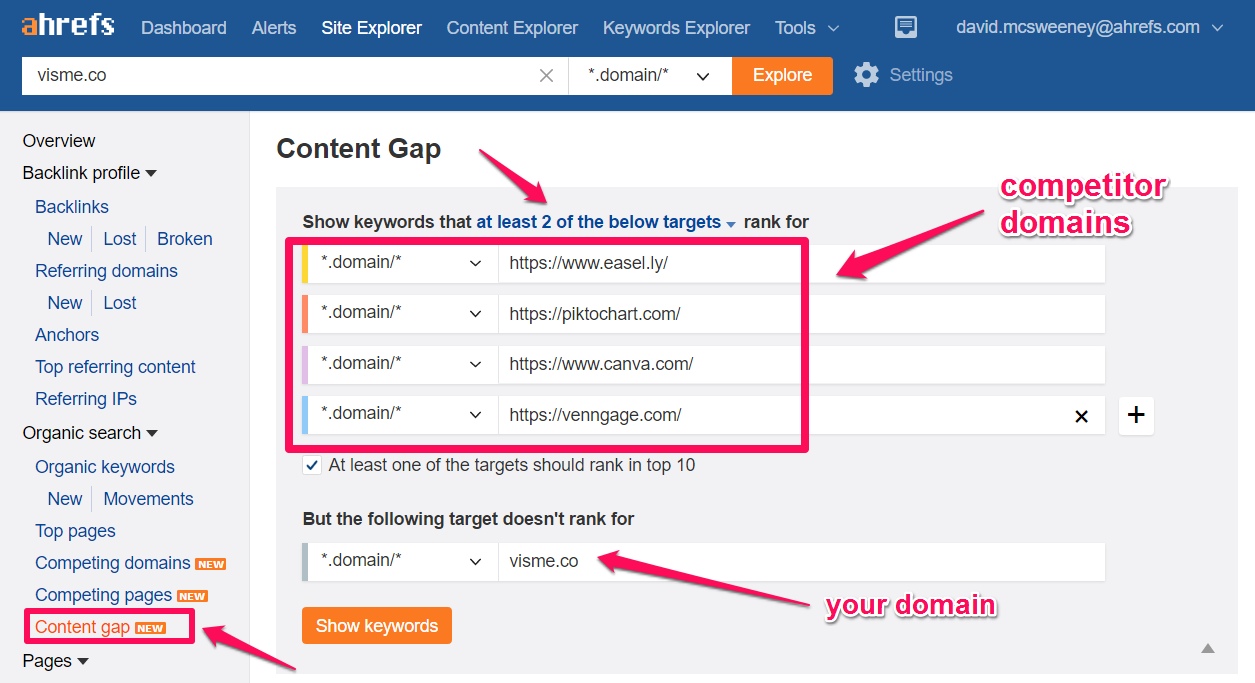This screenshot has height=683, width=1255.
Task: Open Organic keywords report
Action: [105, 467]
